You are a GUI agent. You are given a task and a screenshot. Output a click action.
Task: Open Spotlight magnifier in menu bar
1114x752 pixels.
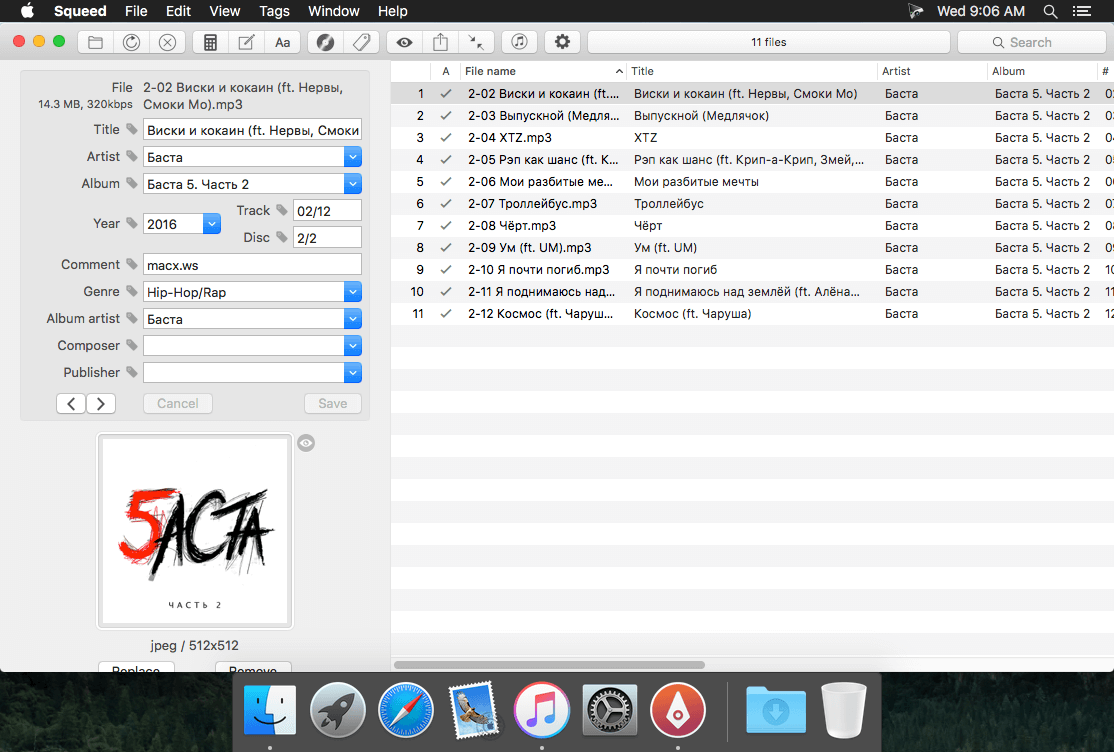(1050, 11)
